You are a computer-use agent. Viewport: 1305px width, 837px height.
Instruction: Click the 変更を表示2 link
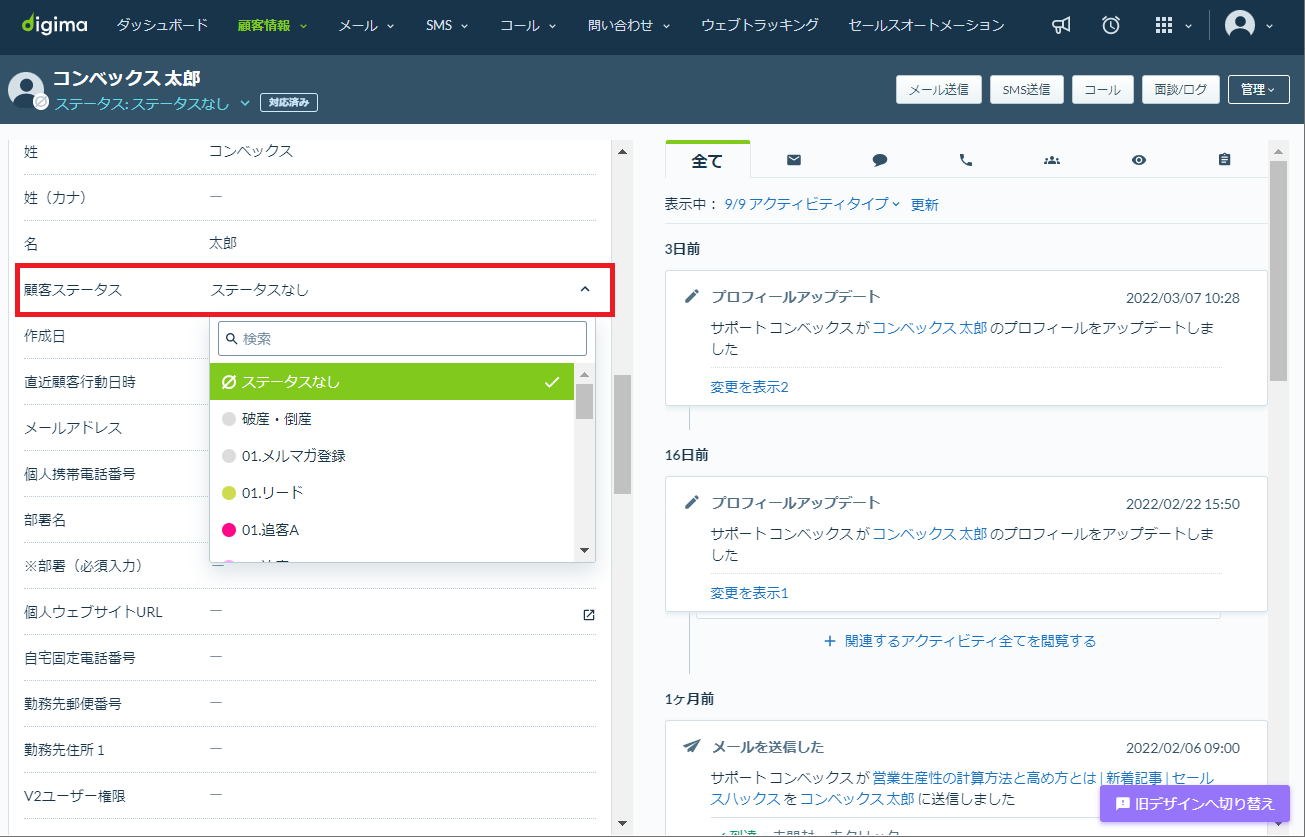pyautogui.click(x=749, y=387)
